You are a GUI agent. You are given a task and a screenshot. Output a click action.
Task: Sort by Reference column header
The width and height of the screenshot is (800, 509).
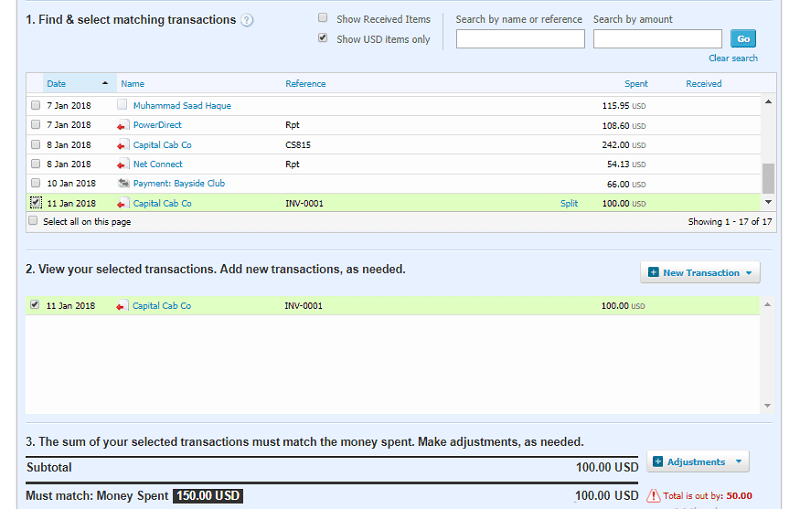click(305, 84)
